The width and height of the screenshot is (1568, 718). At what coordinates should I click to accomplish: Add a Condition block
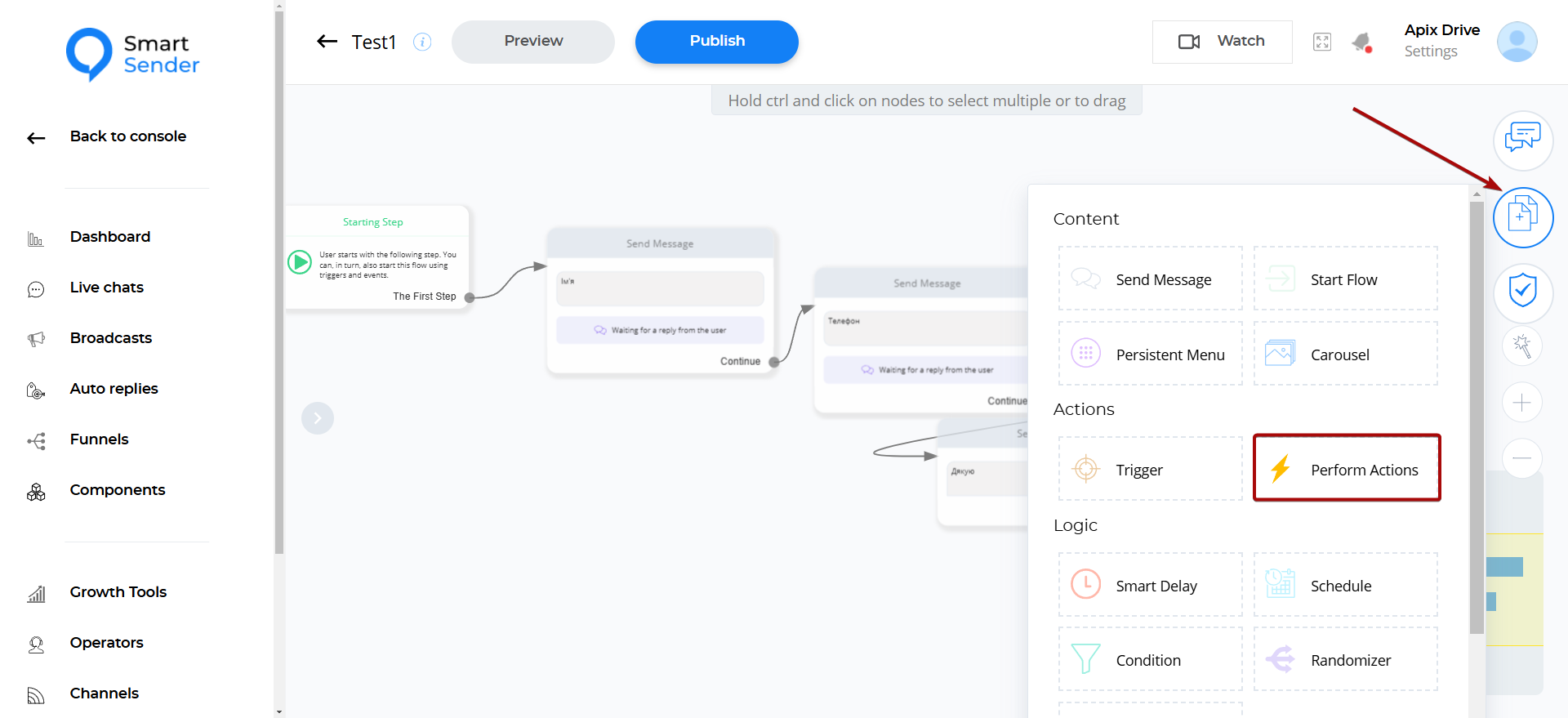click(x=1150, y=659)
